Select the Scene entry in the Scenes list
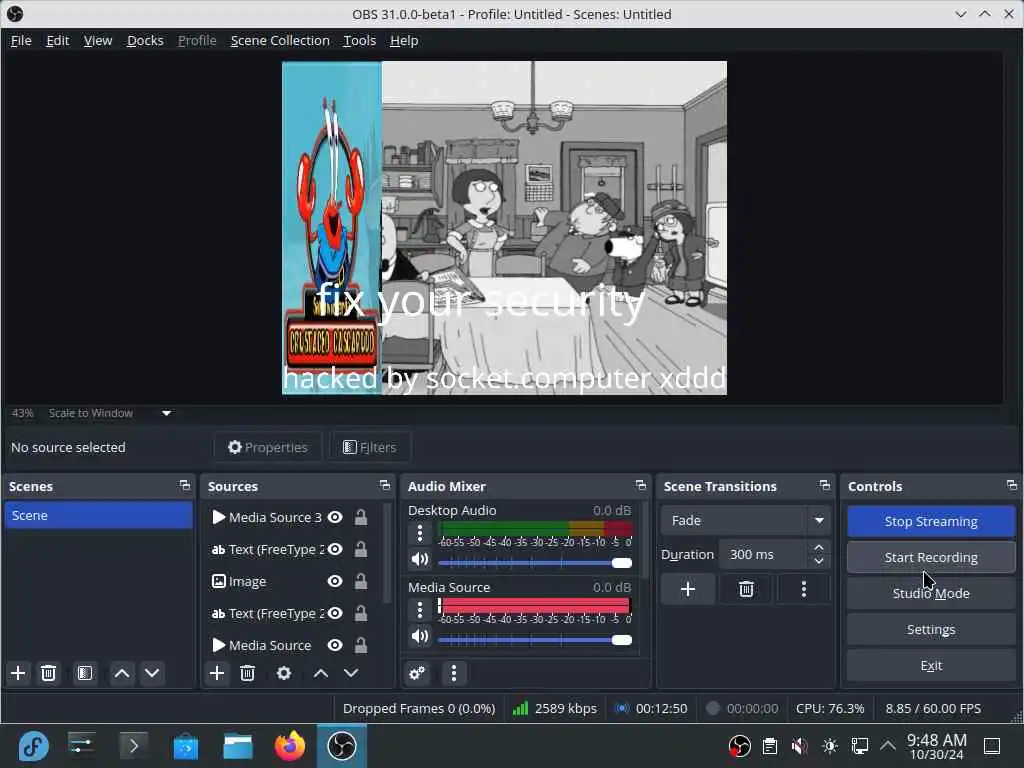This screenshot has height=768, width=1024. [98, 515]
